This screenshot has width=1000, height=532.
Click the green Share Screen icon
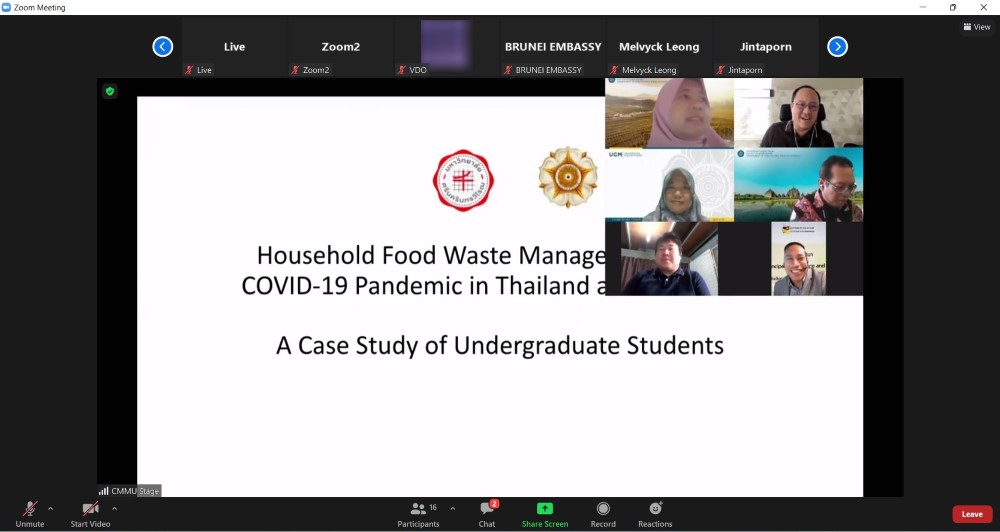(544, 509)
